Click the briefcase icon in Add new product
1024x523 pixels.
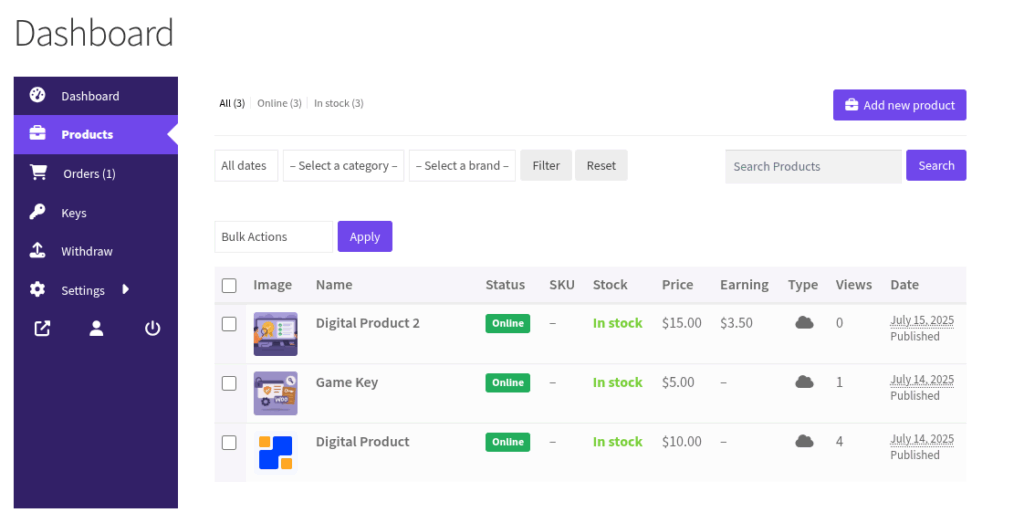coord(851,104)
